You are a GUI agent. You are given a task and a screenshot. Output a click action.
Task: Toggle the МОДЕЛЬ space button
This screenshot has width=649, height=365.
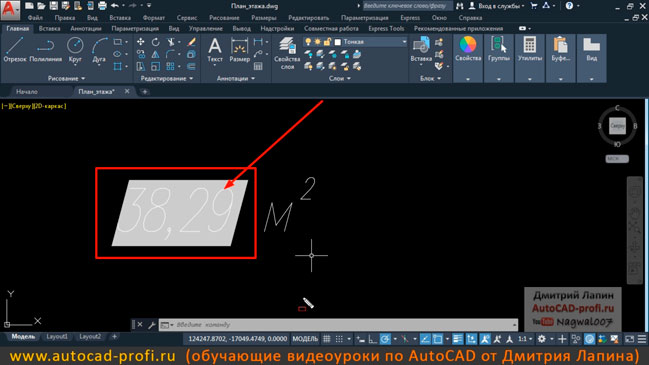[305, 339]
